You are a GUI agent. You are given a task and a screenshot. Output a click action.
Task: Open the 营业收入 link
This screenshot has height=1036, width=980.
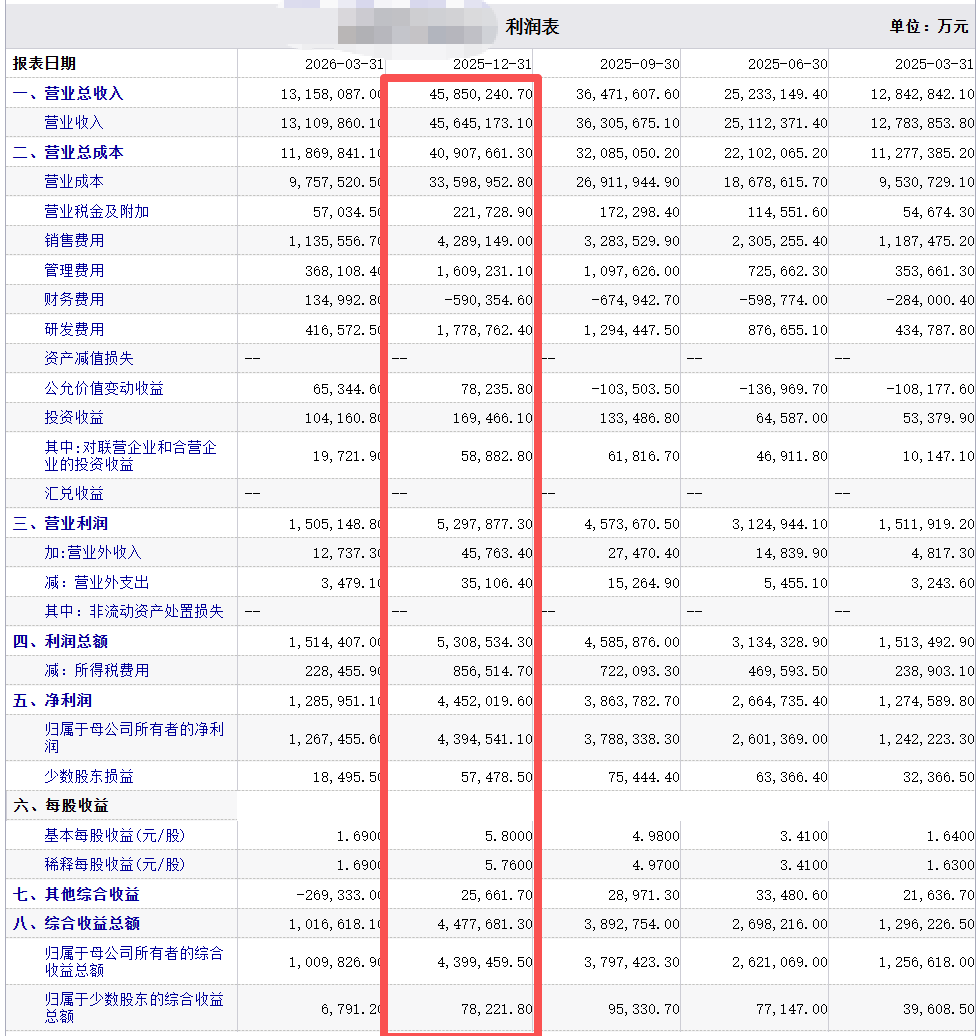(74, 123)
